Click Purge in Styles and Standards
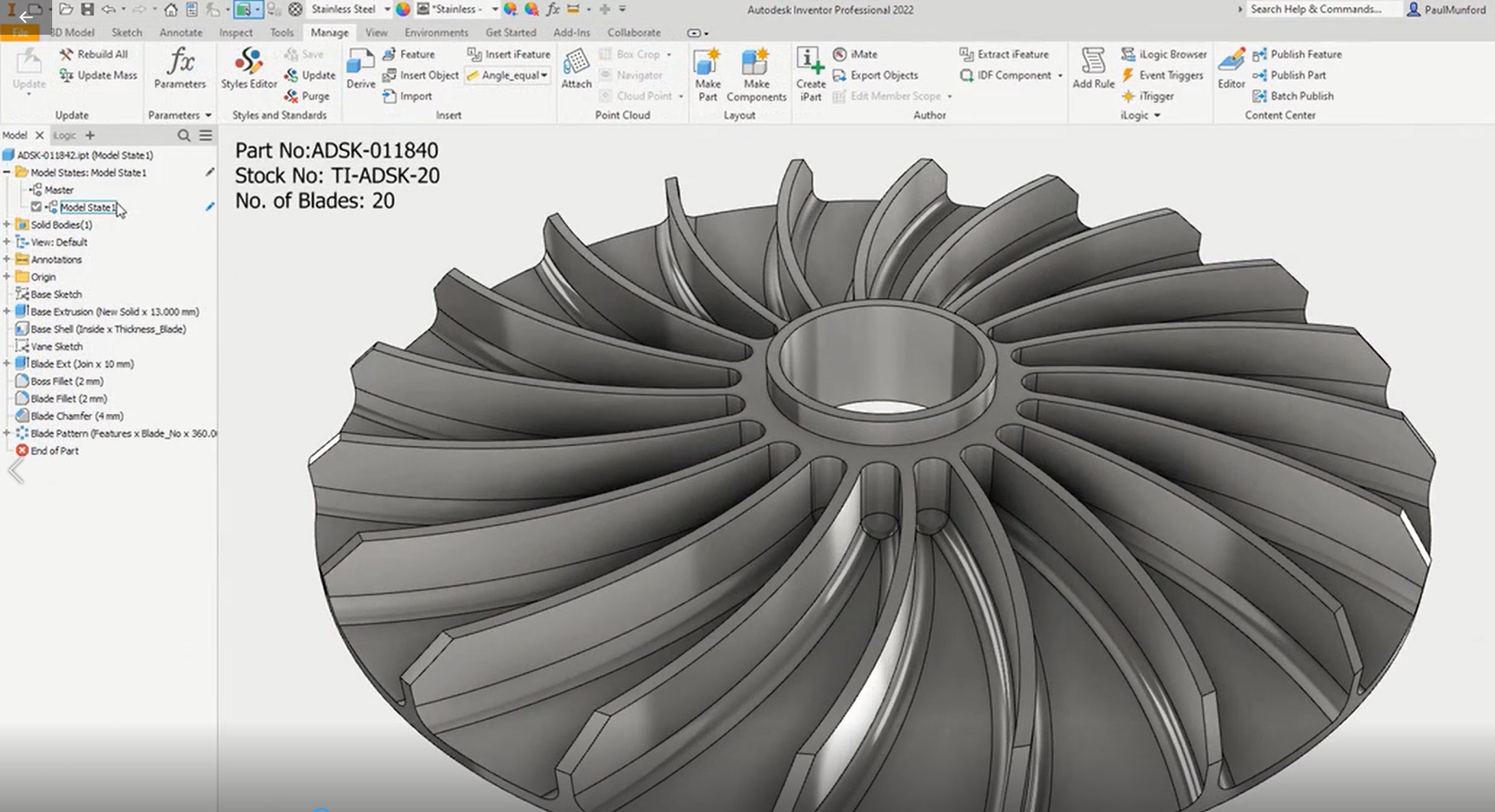 (307, 97)
